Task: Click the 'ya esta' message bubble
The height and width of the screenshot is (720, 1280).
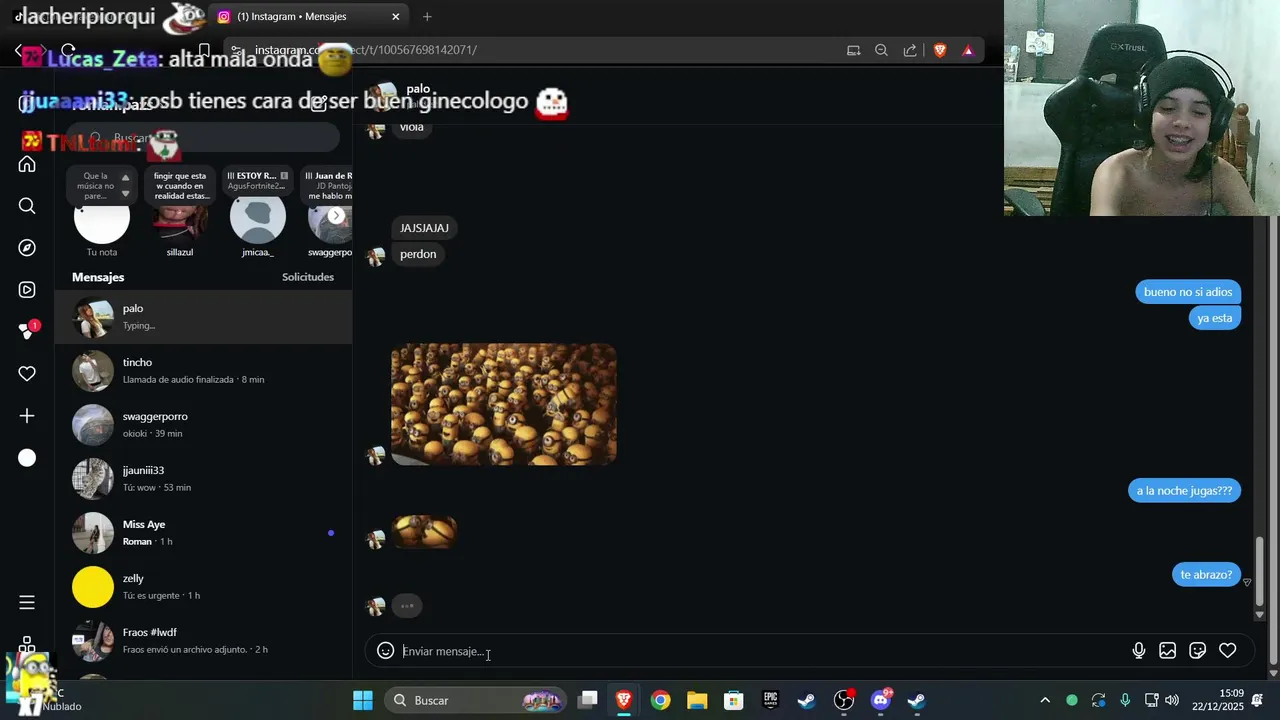Action: coord(1214,318)
